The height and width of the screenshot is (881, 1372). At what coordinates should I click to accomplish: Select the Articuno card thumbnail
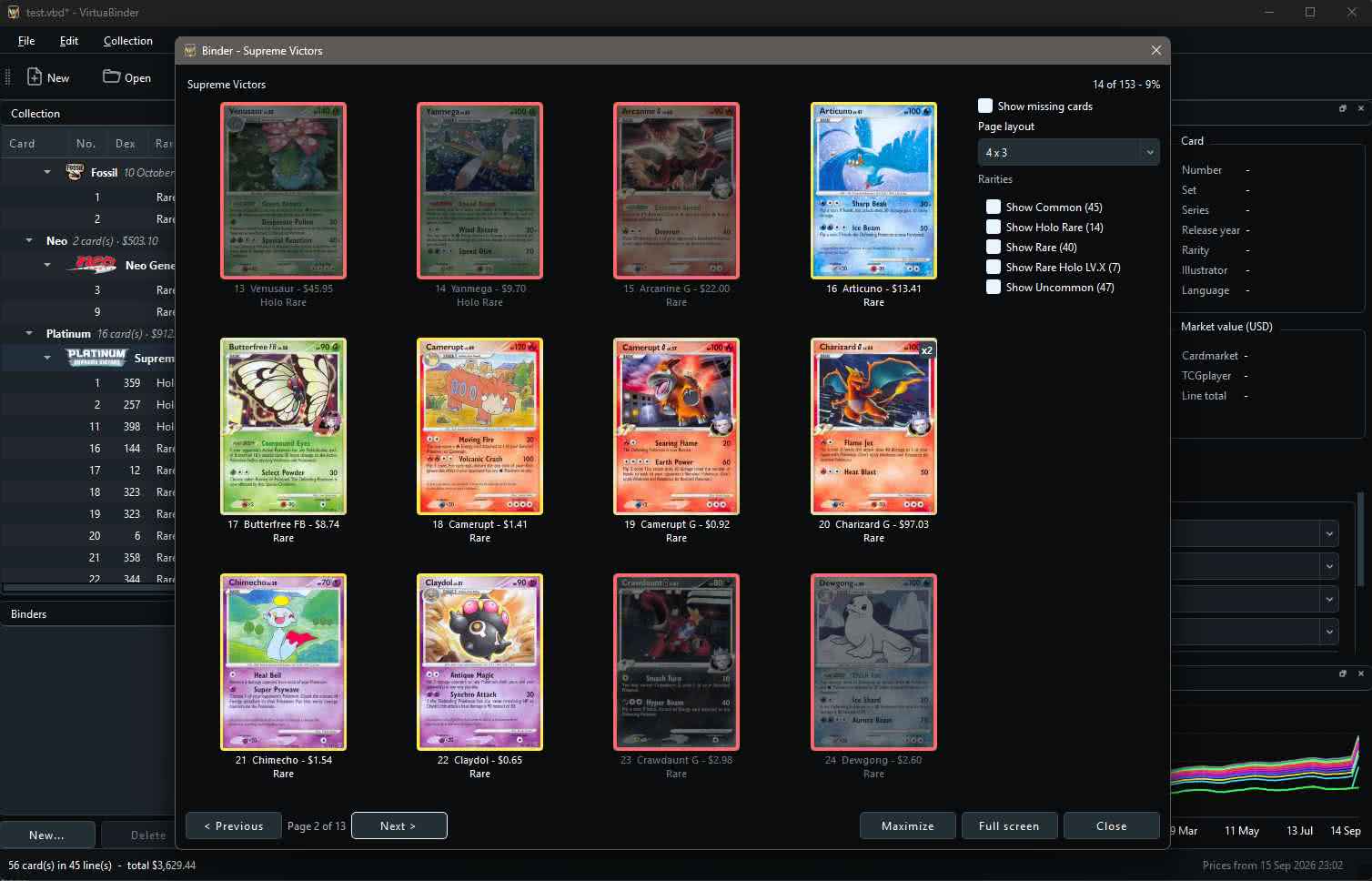(x=873, y=190)
